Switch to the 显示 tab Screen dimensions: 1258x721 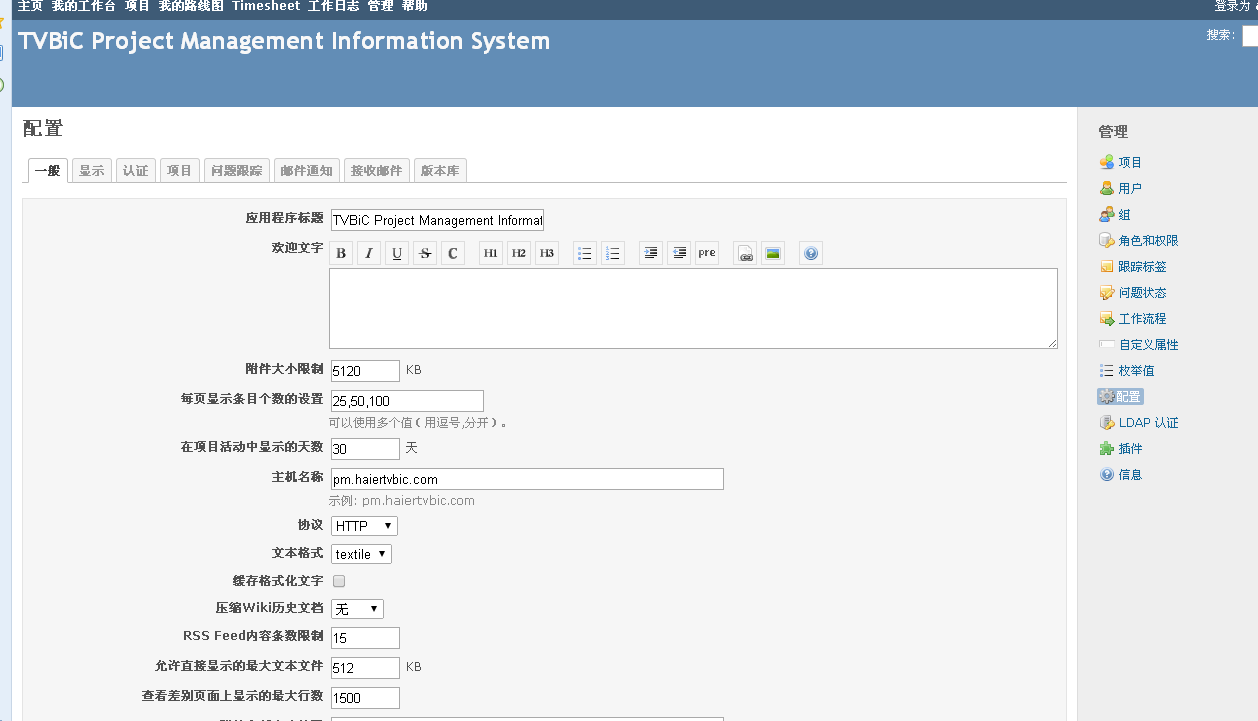tap(91, 171)
